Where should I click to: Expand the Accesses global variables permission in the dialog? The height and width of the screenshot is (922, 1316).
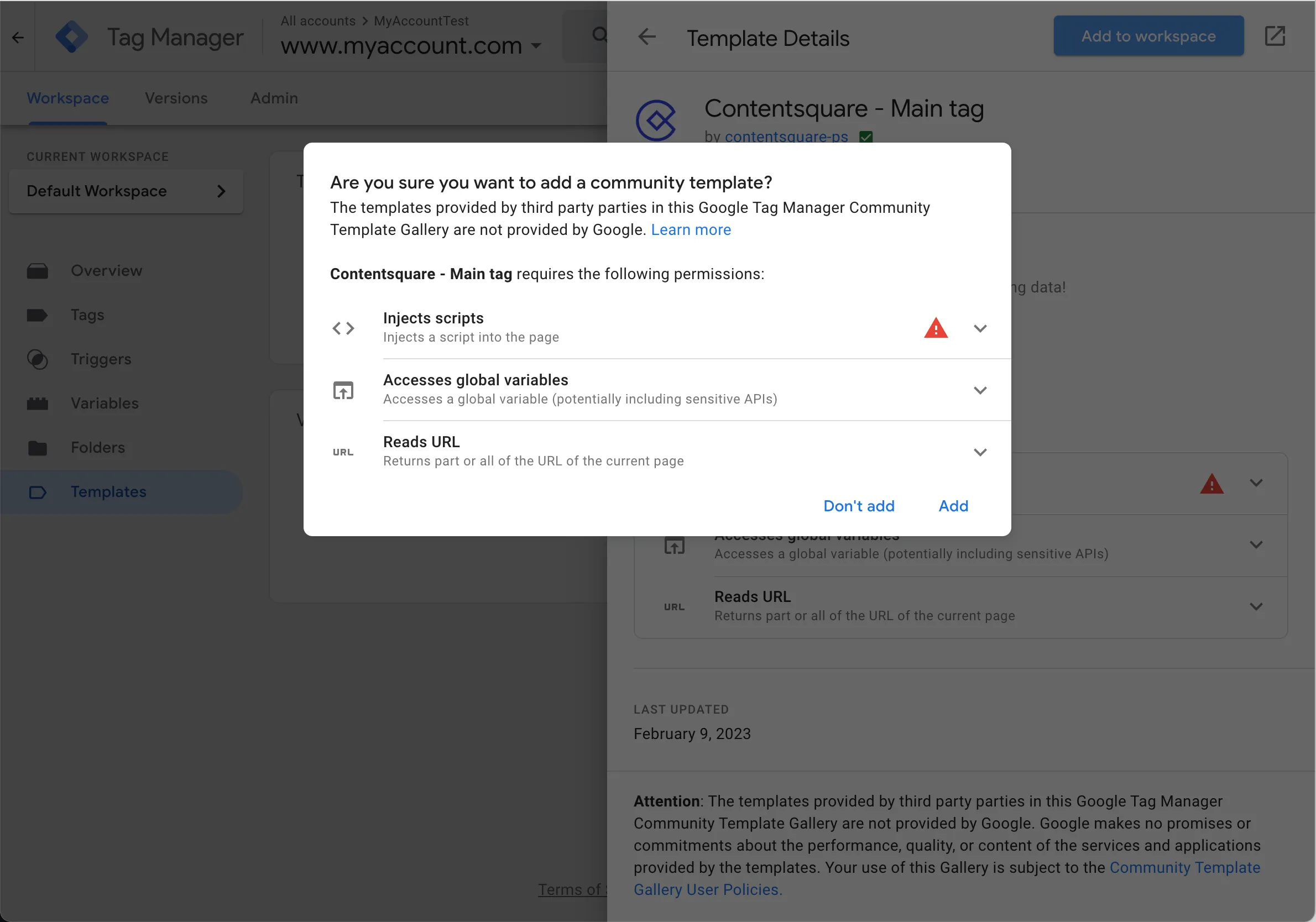[980, 390]
